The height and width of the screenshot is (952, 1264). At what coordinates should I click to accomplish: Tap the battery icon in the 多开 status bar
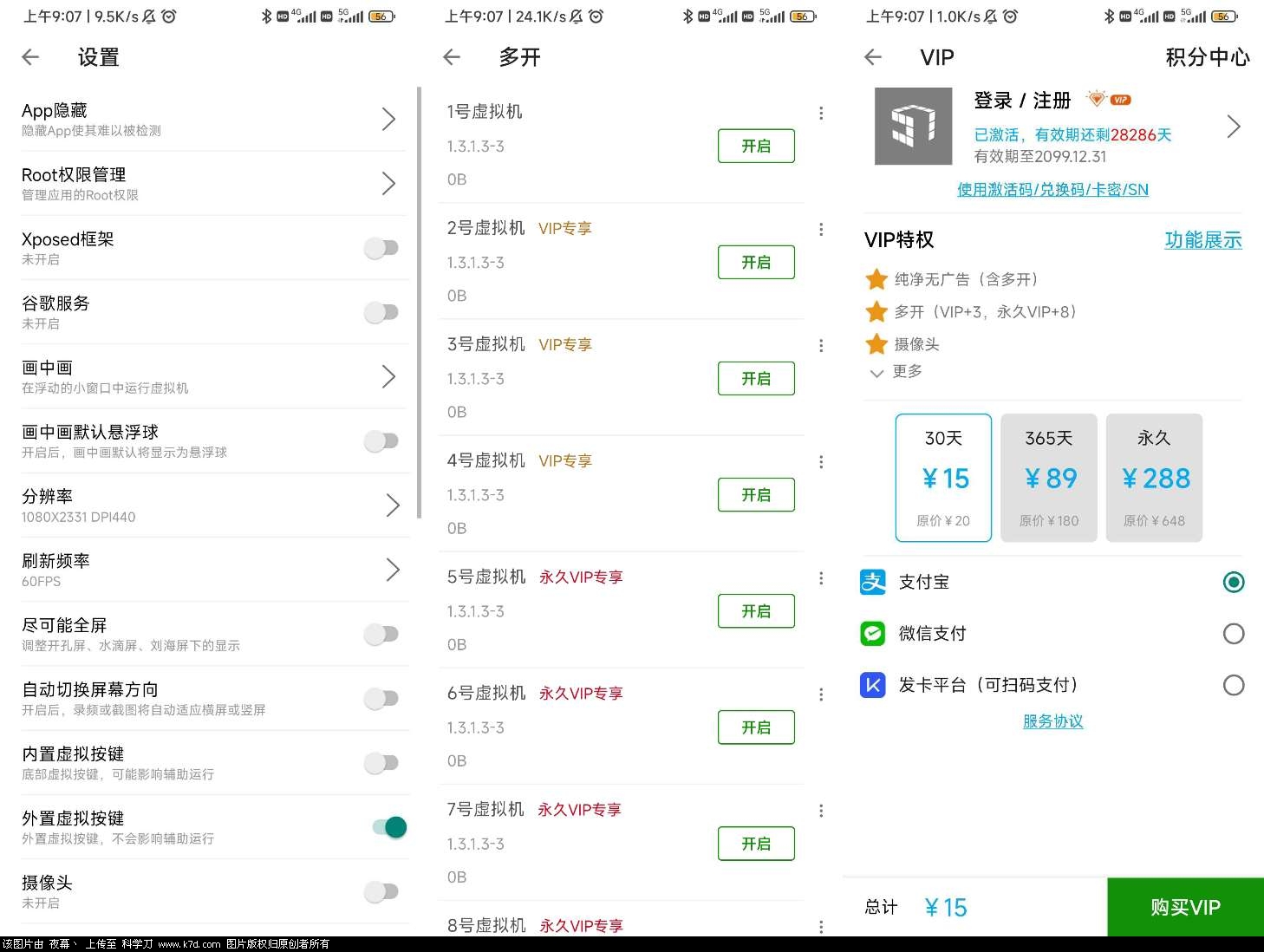click(x=803, y=16)
